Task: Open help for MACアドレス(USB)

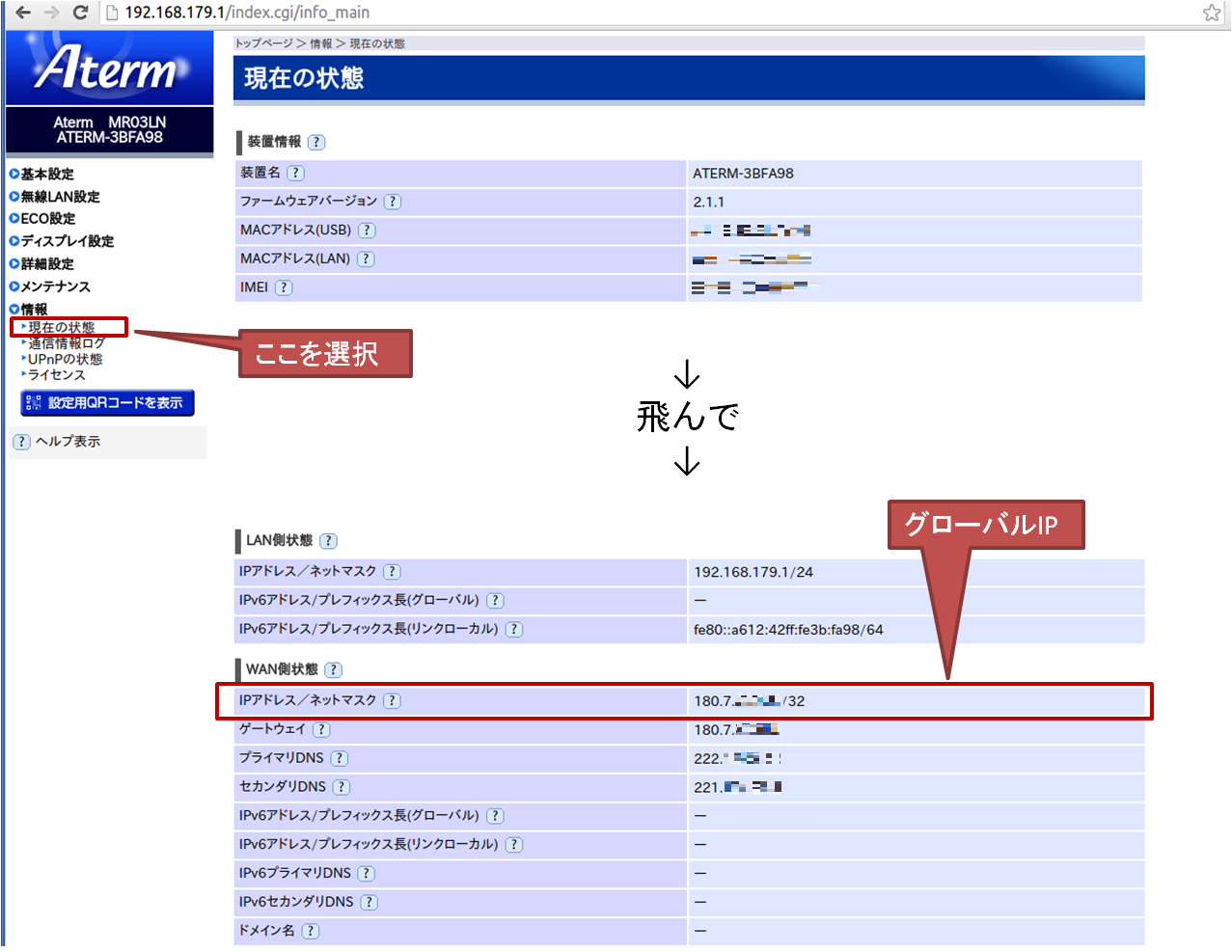Action: click(367, 231)
